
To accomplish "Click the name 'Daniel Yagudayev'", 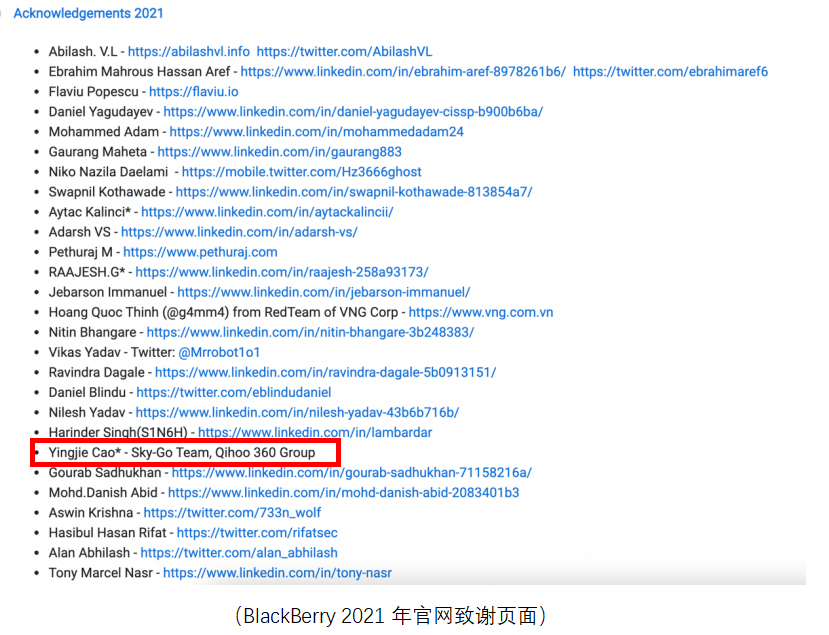I will click(x=101, y=112).
